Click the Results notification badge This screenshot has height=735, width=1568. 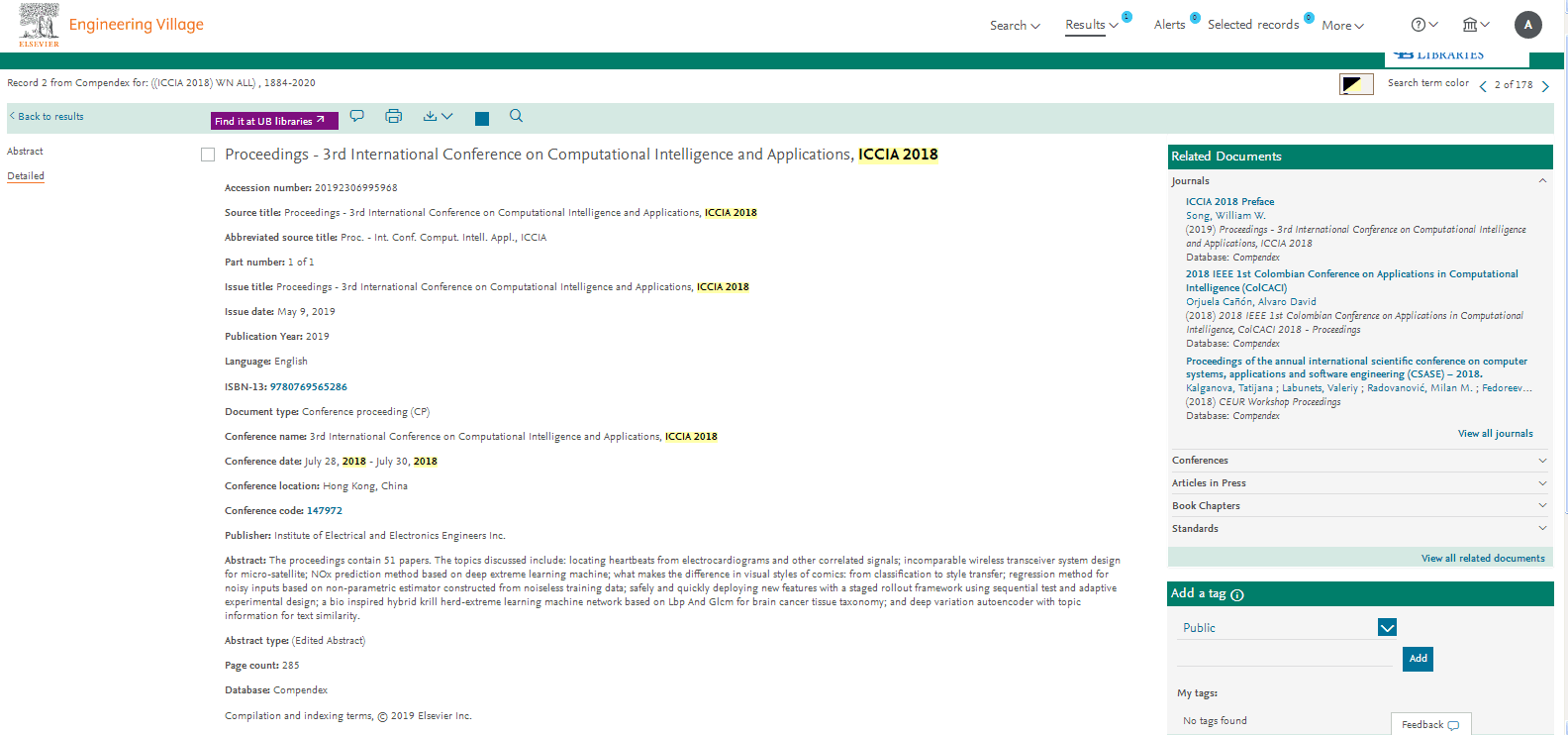(1127, 17)
